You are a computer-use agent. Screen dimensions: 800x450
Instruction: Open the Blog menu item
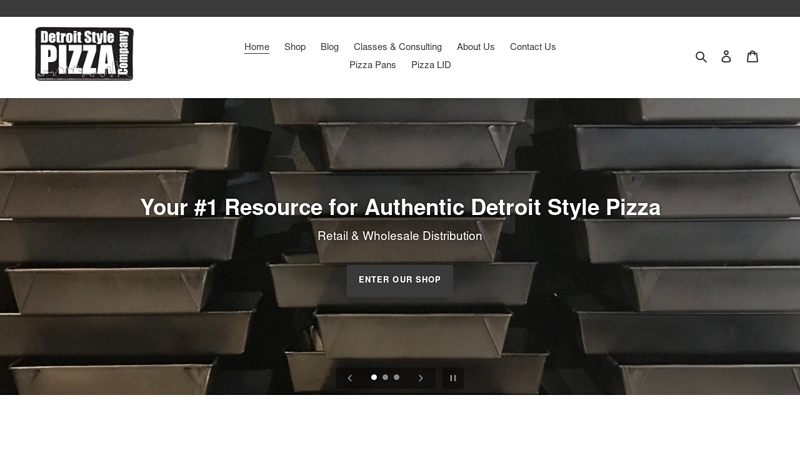pos(330,47)
